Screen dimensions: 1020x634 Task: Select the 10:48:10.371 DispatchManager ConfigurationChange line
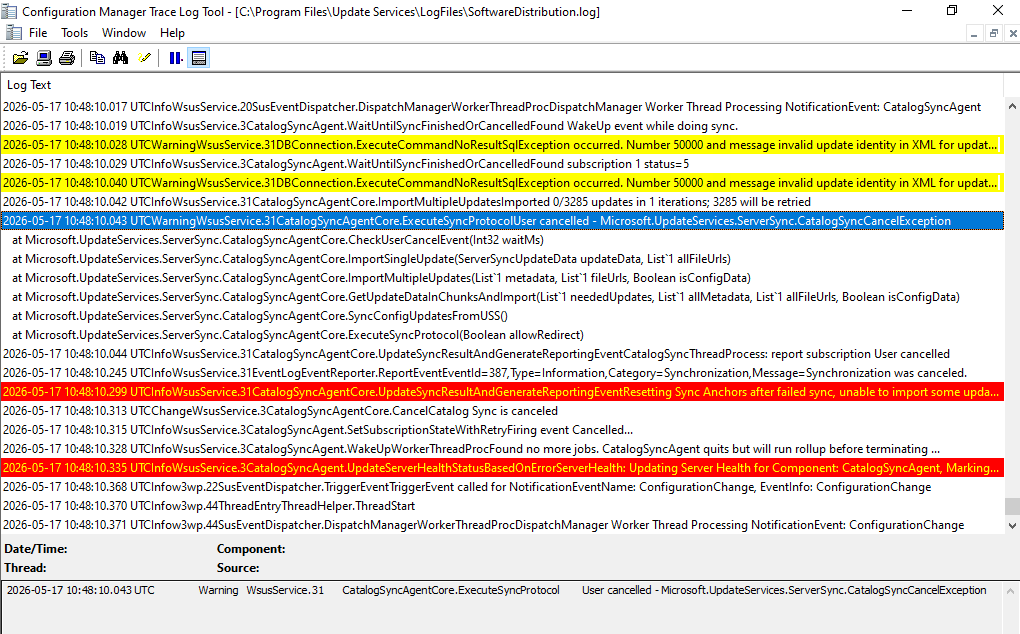pyautogui.click(x=502, y=525)
